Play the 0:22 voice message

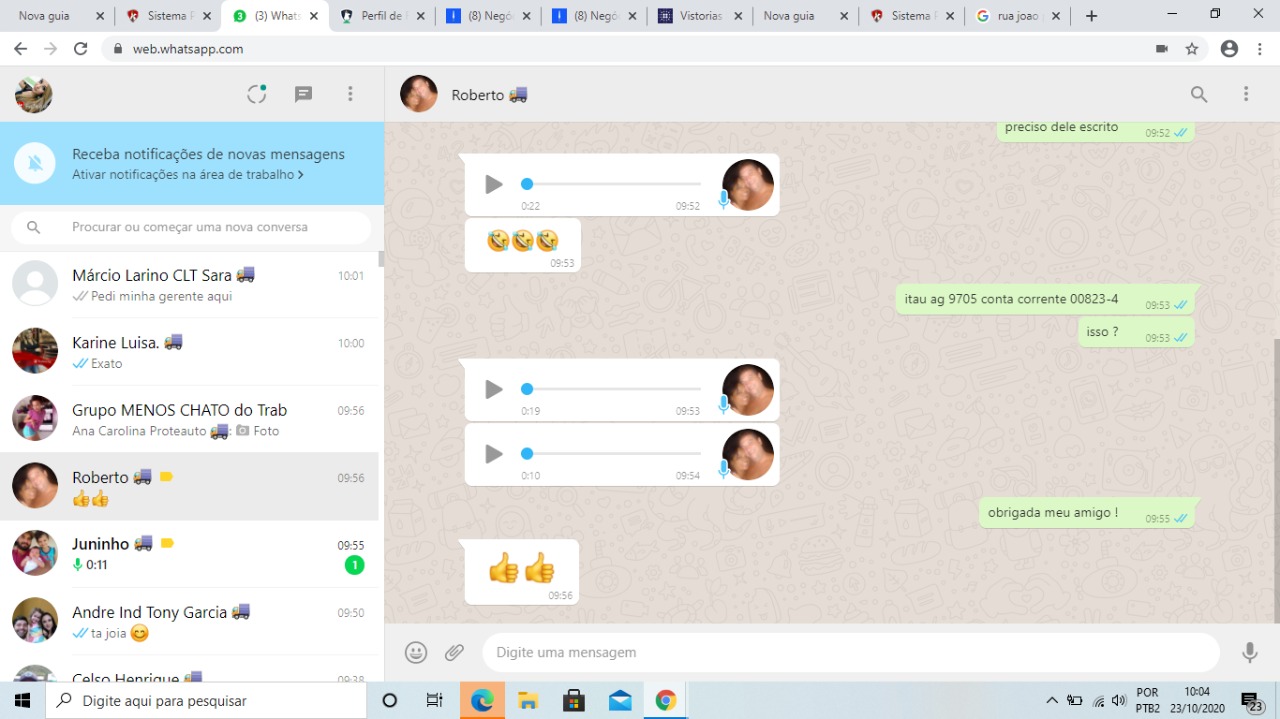493,184
